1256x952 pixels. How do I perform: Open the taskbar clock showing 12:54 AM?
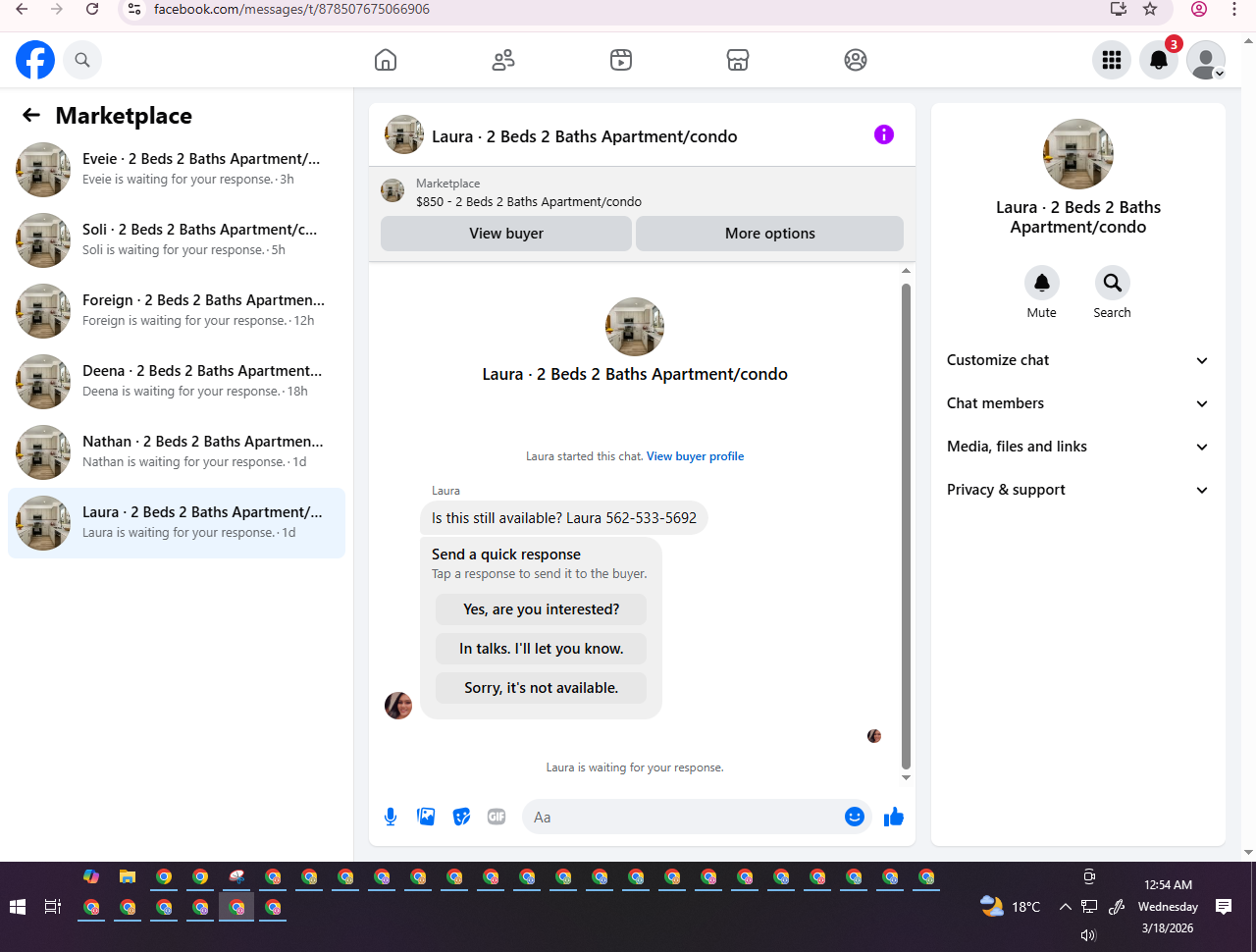tap(1168, 907)
